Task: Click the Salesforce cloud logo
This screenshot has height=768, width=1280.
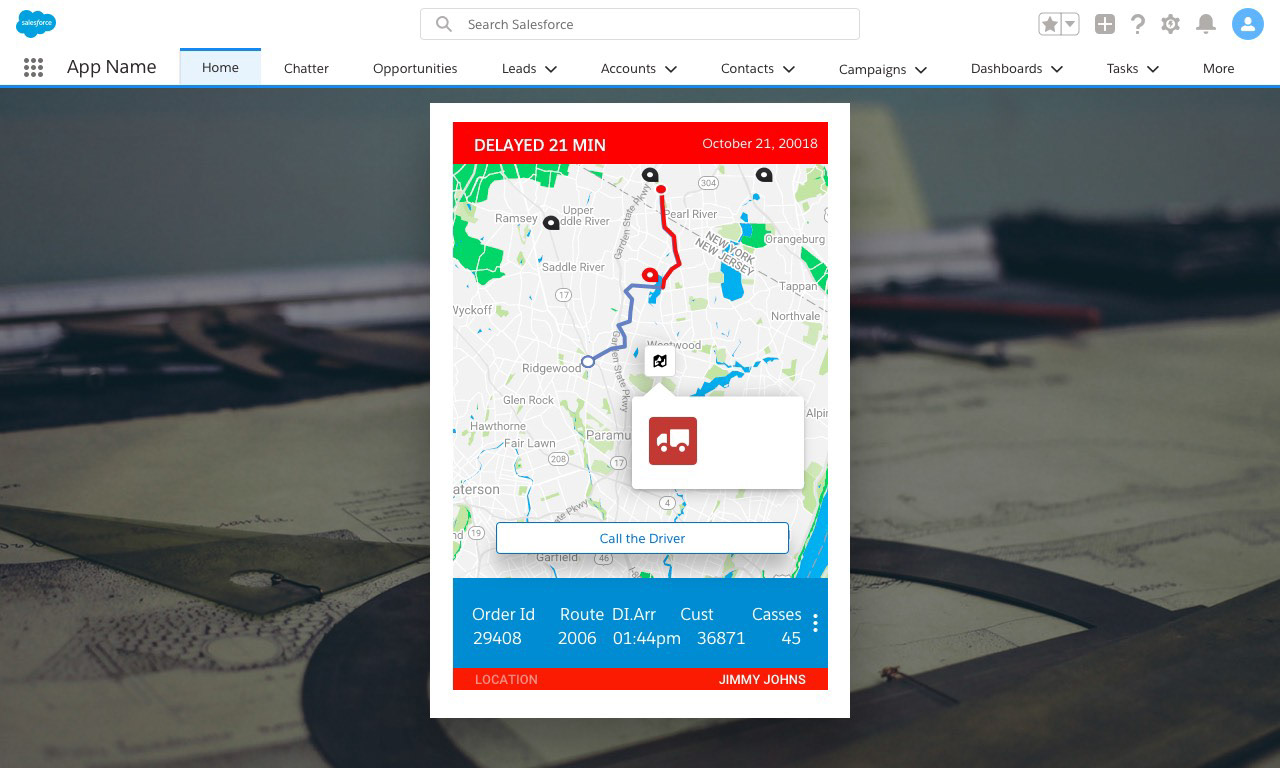Action: click(x=36, y=23)
